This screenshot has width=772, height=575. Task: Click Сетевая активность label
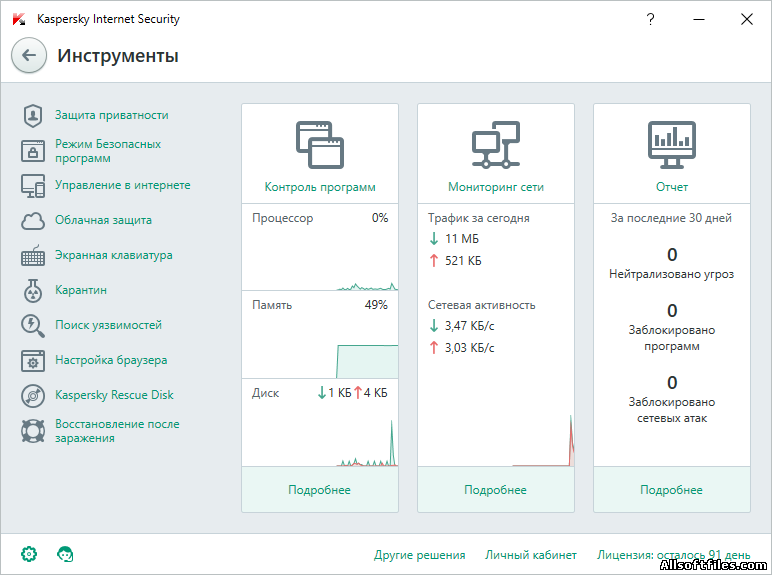pos(482,305)
